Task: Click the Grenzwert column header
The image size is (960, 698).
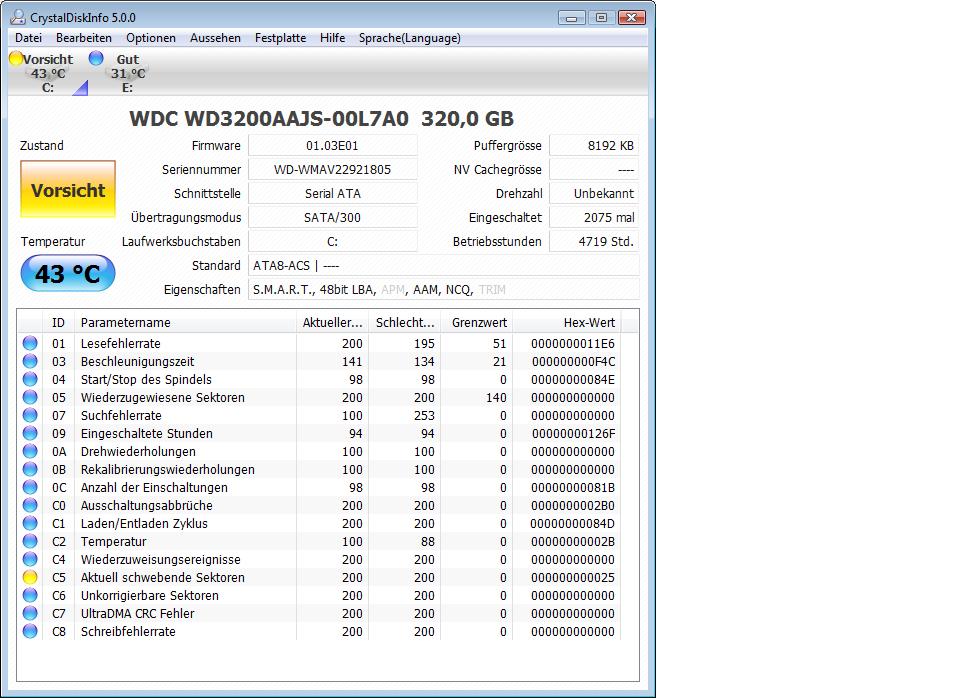Action: 477,323
